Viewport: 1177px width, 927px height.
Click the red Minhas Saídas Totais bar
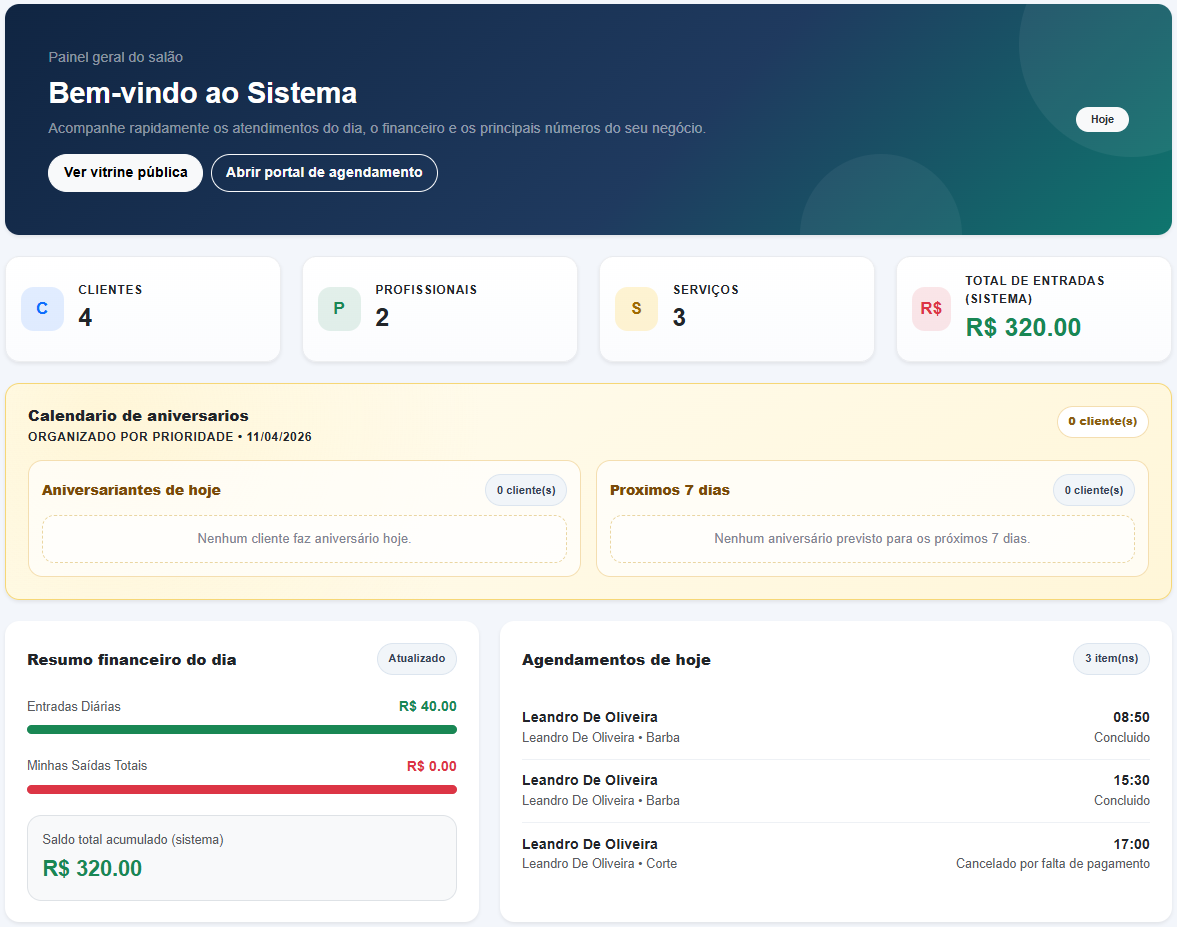click(x=242, y=789)
